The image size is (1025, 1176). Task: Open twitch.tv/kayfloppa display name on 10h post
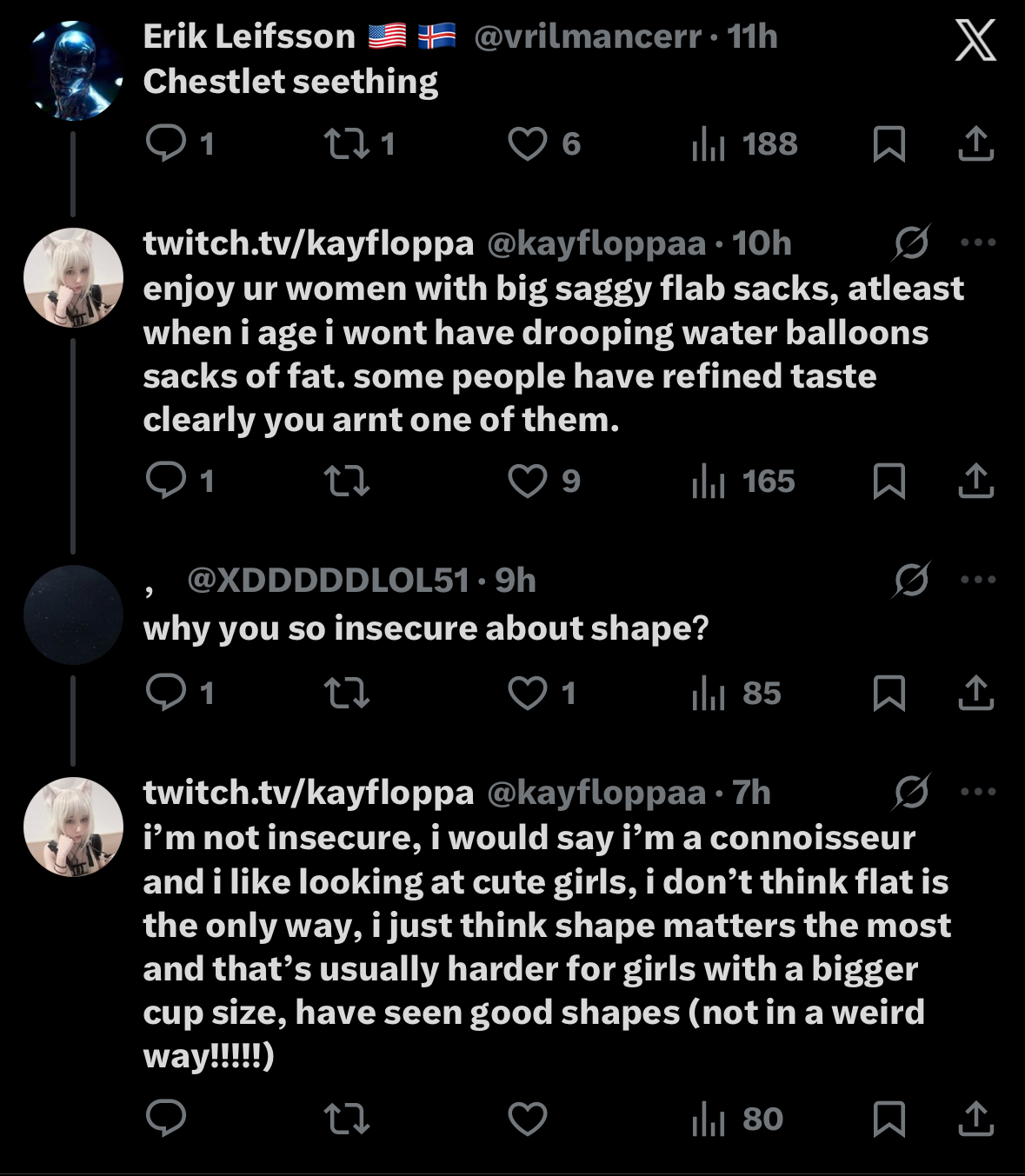click(309, 243)
